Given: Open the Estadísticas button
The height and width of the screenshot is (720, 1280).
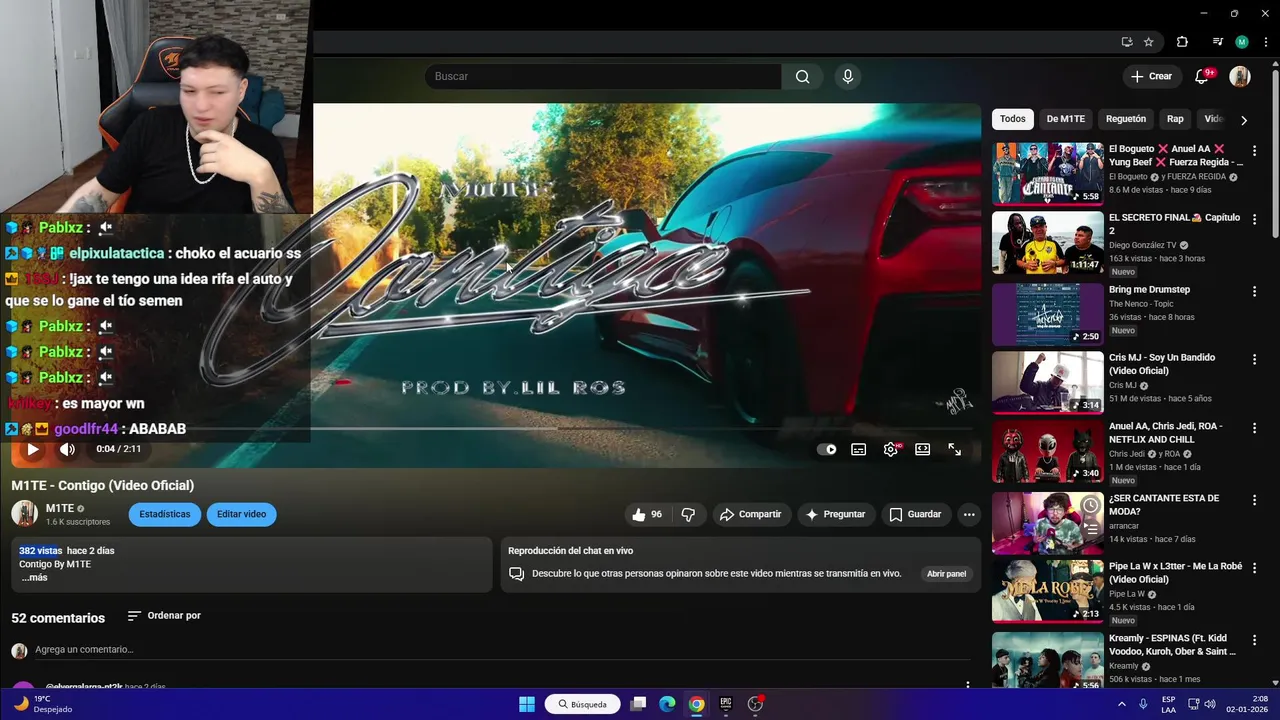Looking at the screenshot, I should 164,514.
